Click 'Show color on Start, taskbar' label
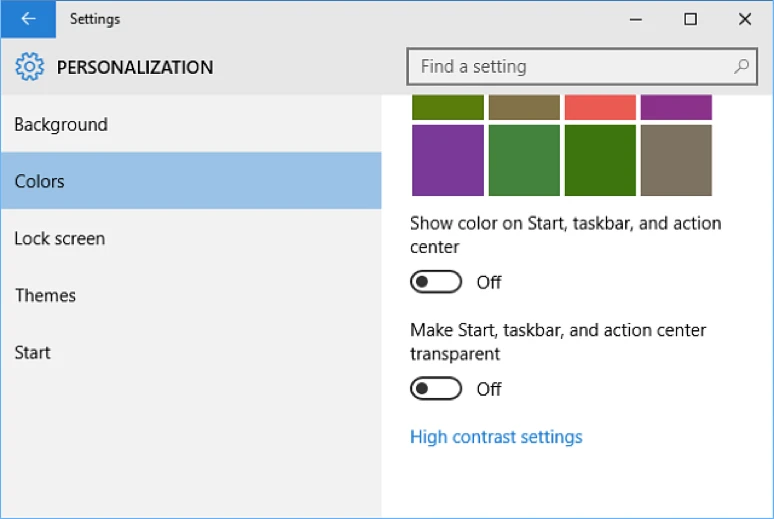Image resolution: width=774 pixels, height=519 pixels. [x=566, y=235]
